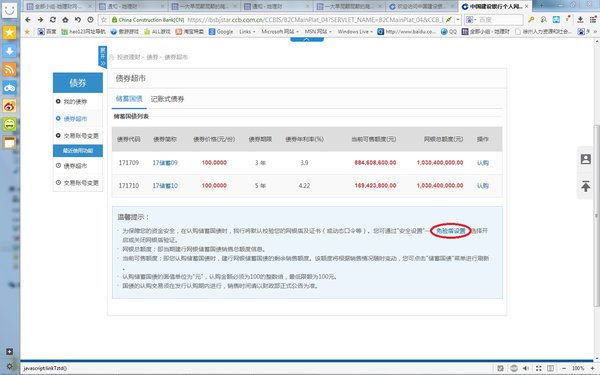Image resolution: width=600 pixels, height=375 pixels.
Task: Zoom in with the plus button
Action: [x=592, y=368]
